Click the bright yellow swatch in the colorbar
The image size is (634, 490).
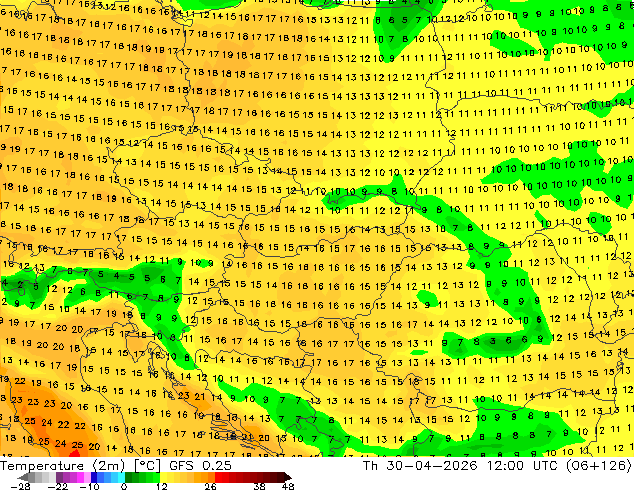tap(163, 477)
